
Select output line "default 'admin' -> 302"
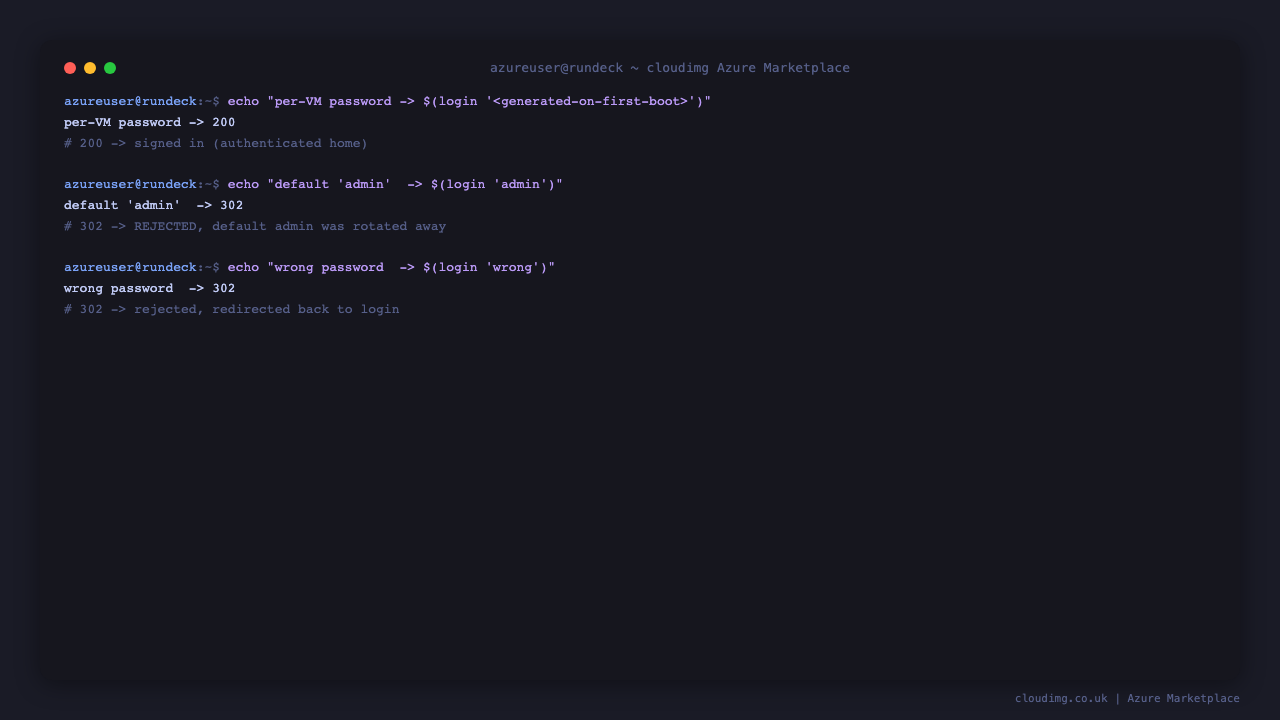(x=154, y=206)
